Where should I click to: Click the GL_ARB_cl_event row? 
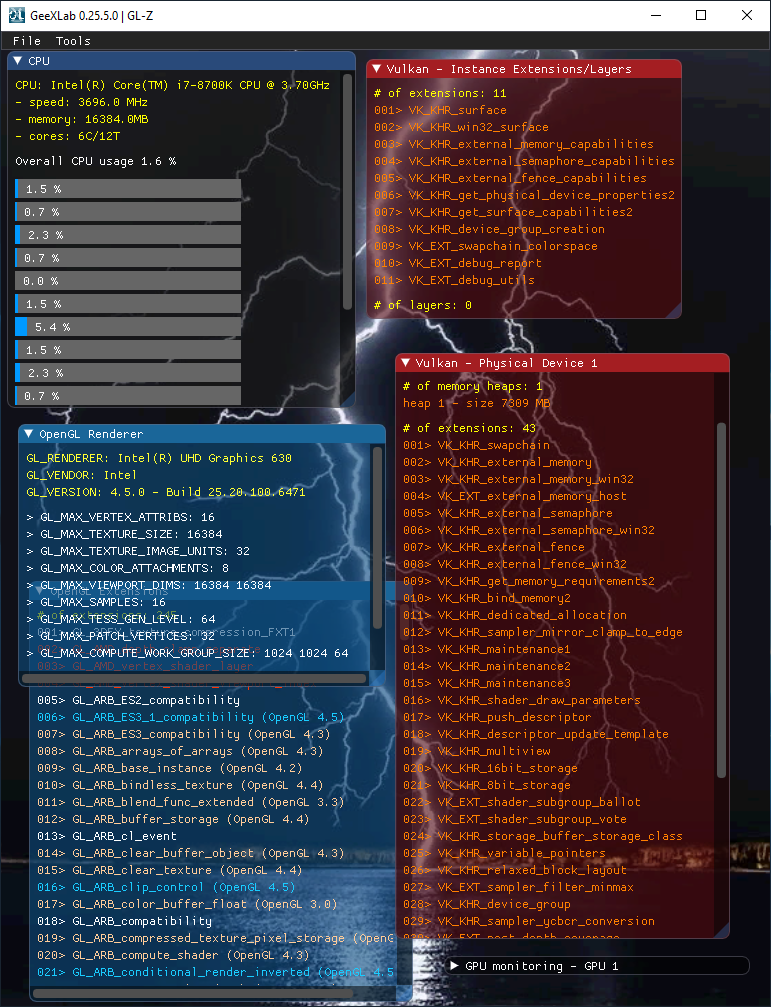click(107, 836)
